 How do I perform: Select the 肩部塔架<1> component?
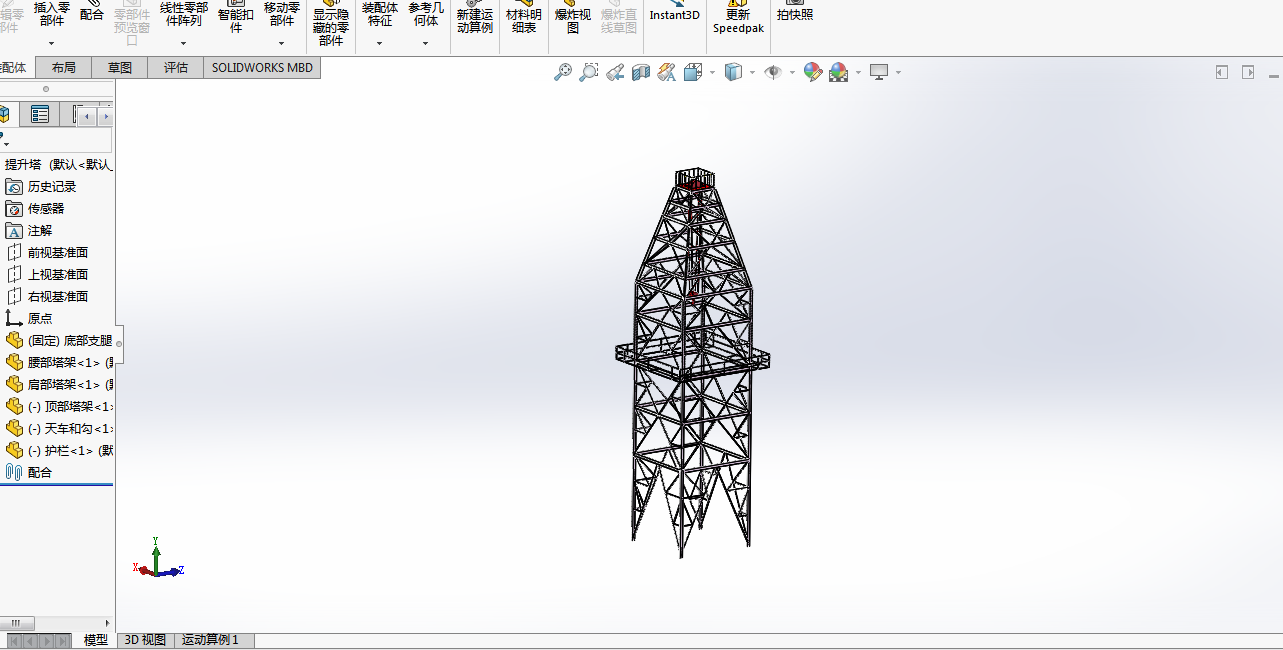[58, 385]
